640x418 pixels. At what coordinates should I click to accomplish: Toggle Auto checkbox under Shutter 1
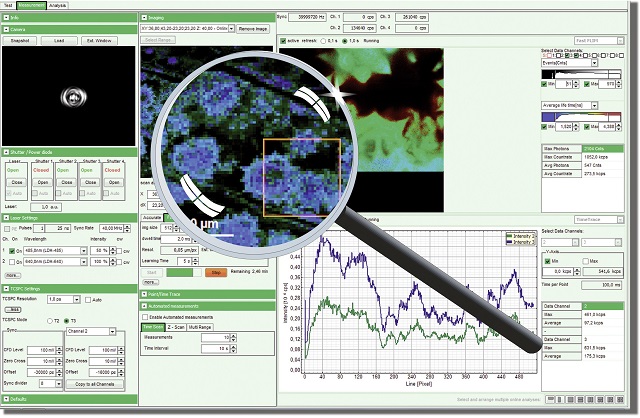36,193
